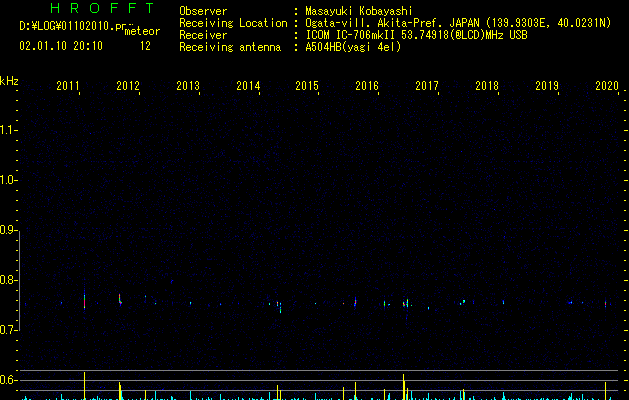Click the meteor count value 12
Viewport: 629px width, 400px height.
pos(145,46)
